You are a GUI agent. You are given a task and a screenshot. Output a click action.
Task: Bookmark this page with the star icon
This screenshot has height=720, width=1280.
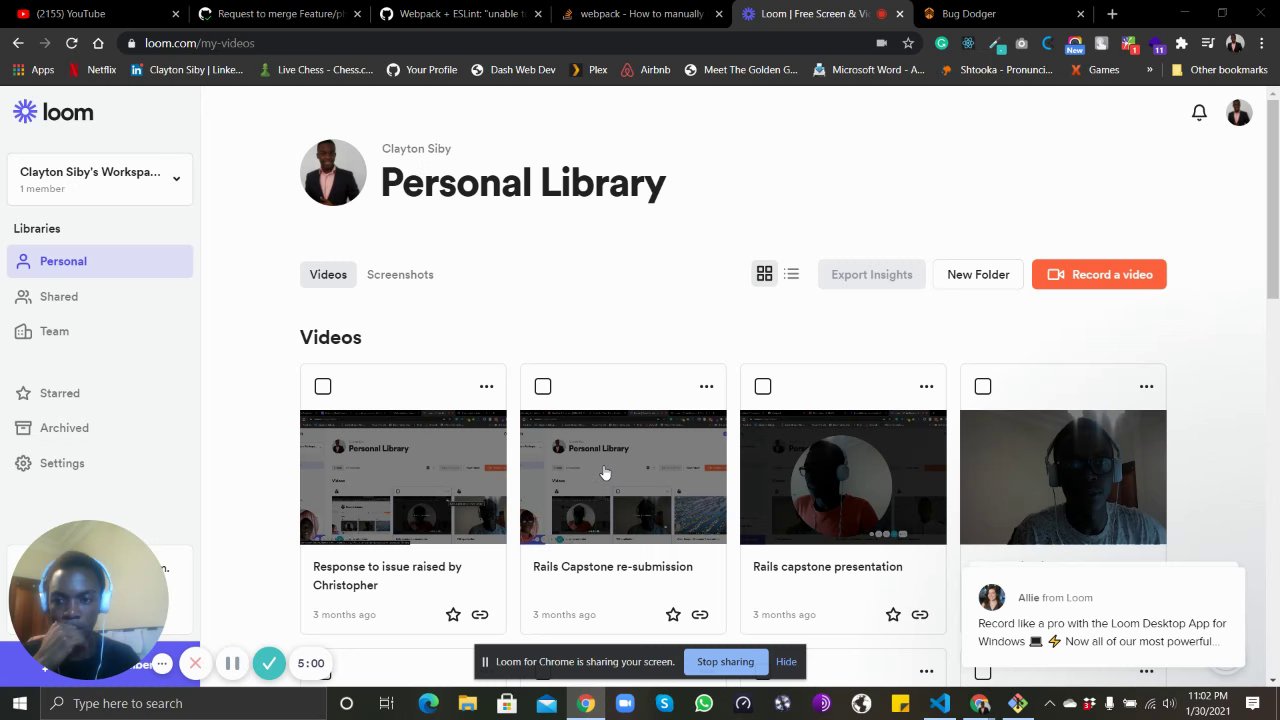pos(908,43)
